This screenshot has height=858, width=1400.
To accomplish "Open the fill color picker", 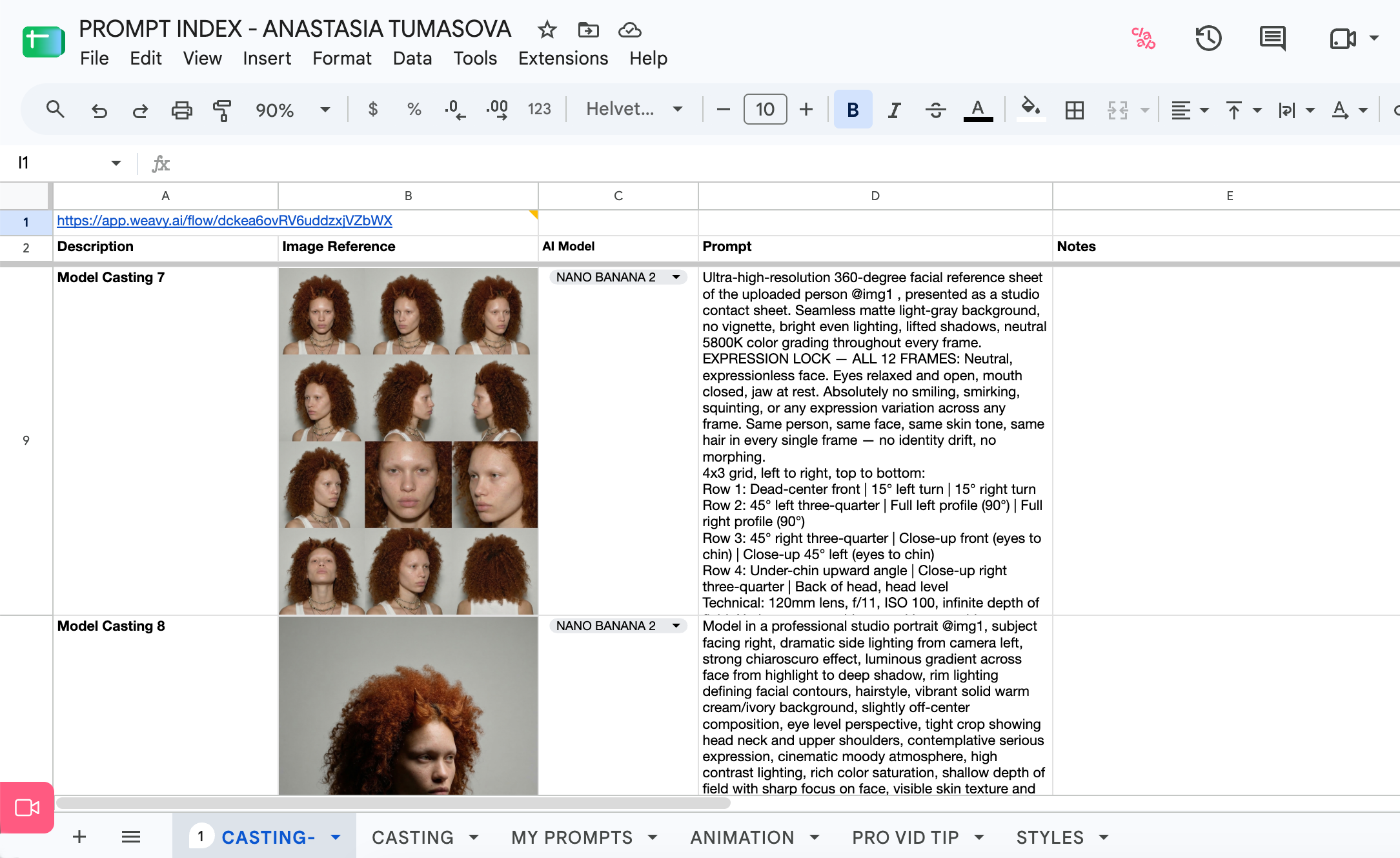I will 1031,108.
